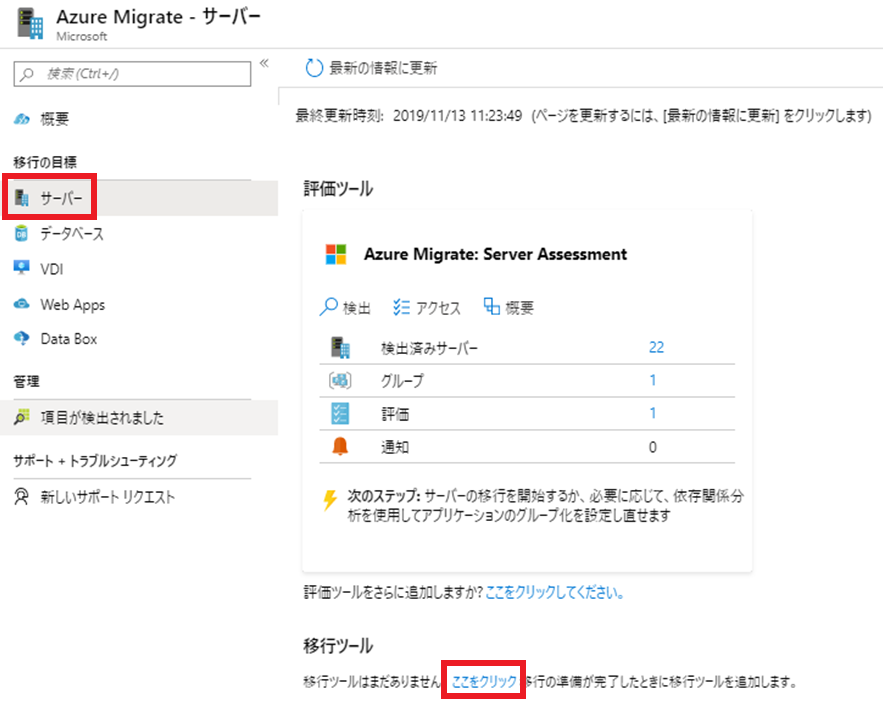Open the グループ count link 1
The height and width of the screenshot is (704, 883).
(653, 381)
